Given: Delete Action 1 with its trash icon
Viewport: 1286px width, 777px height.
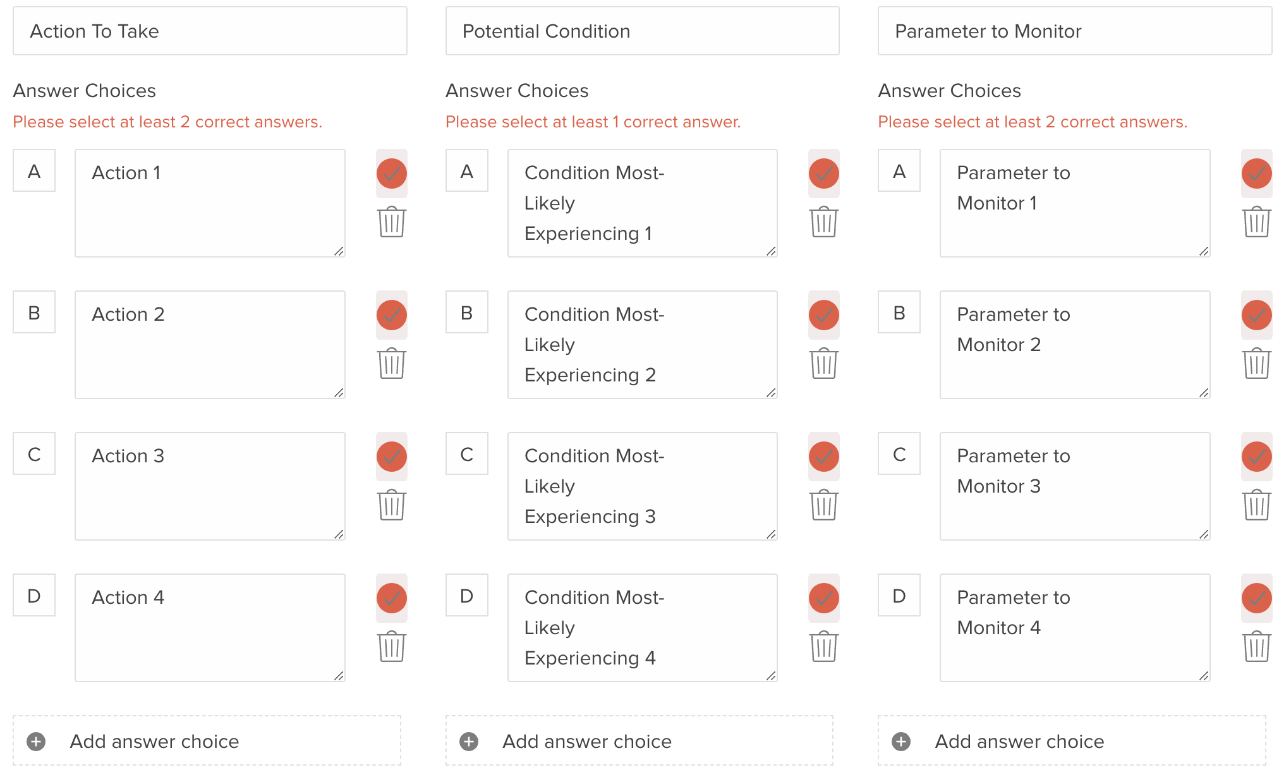Looking at the screenshot, I should (392, 221).
